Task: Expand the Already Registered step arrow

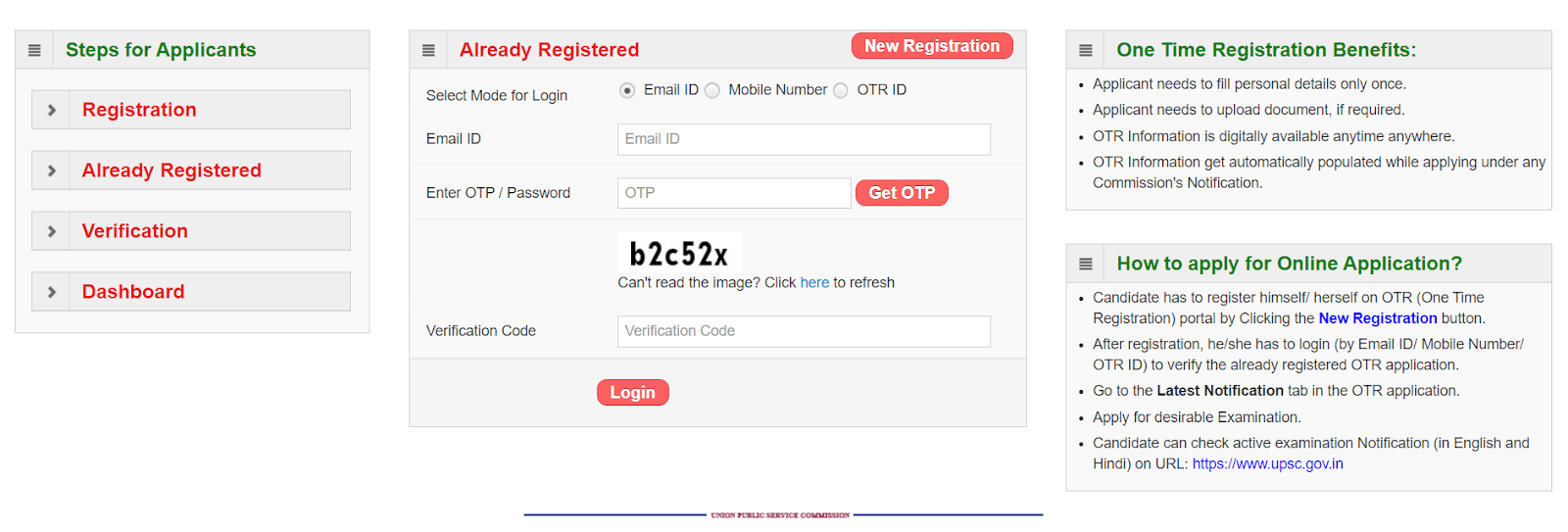Action: pyautogui.click(x=51, y=170)
